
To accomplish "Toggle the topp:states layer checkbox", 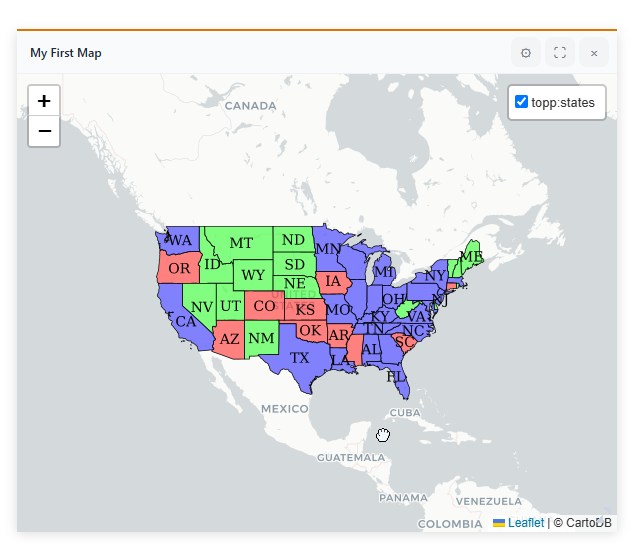I will tap(521, 102).
